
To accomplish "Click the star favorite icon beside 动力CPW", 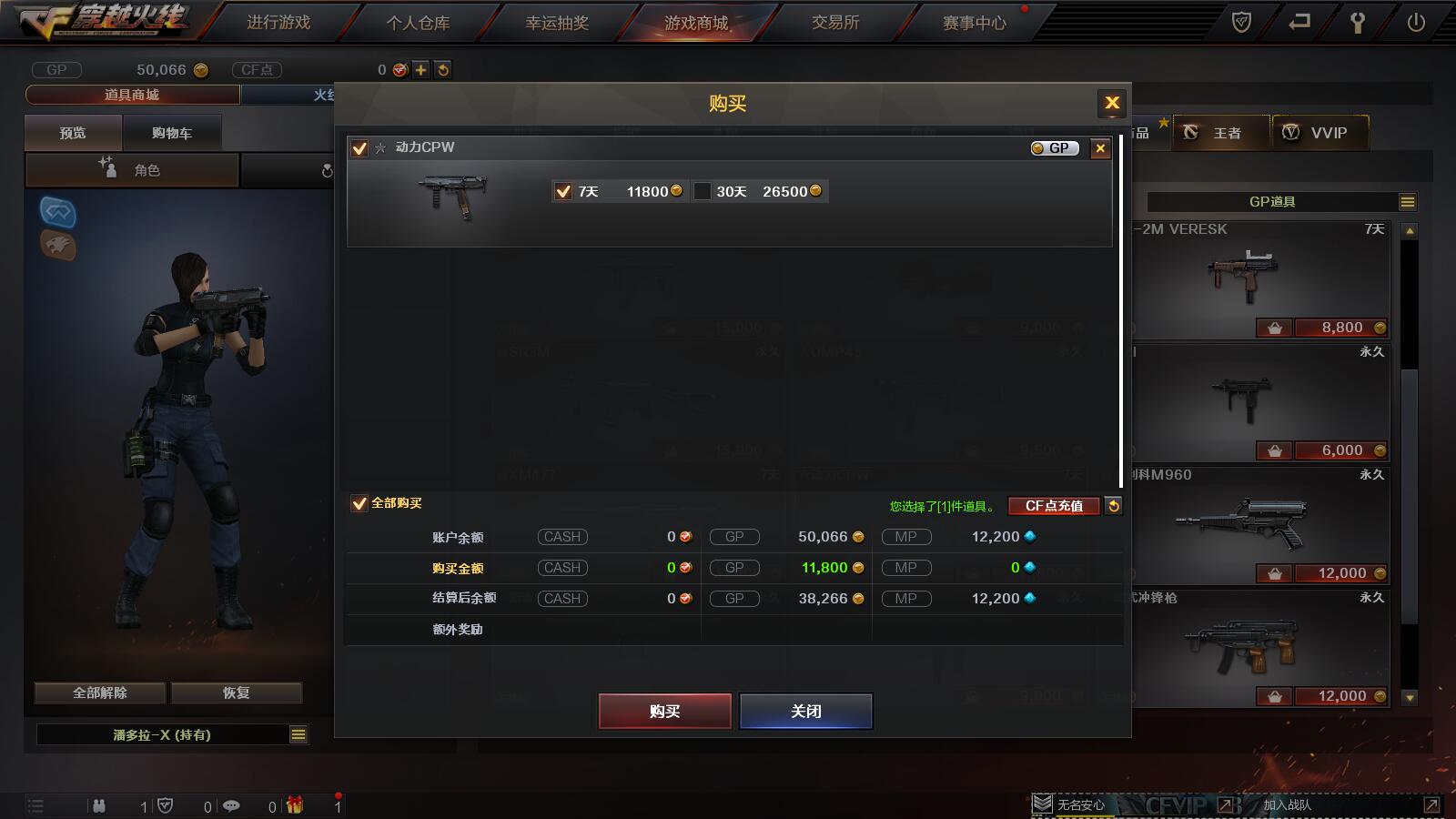I will [380, 147].
